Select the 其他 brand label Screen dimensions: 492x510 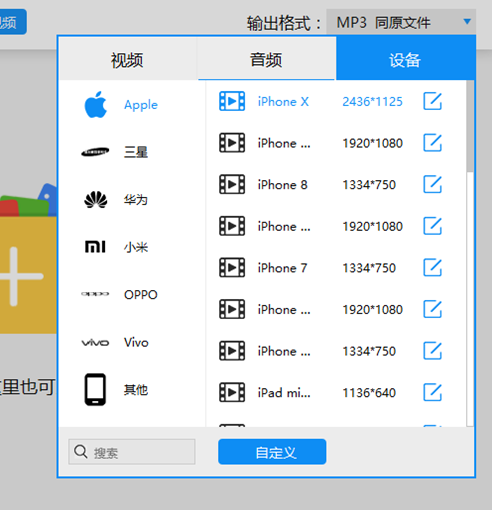tap(136, 389)
